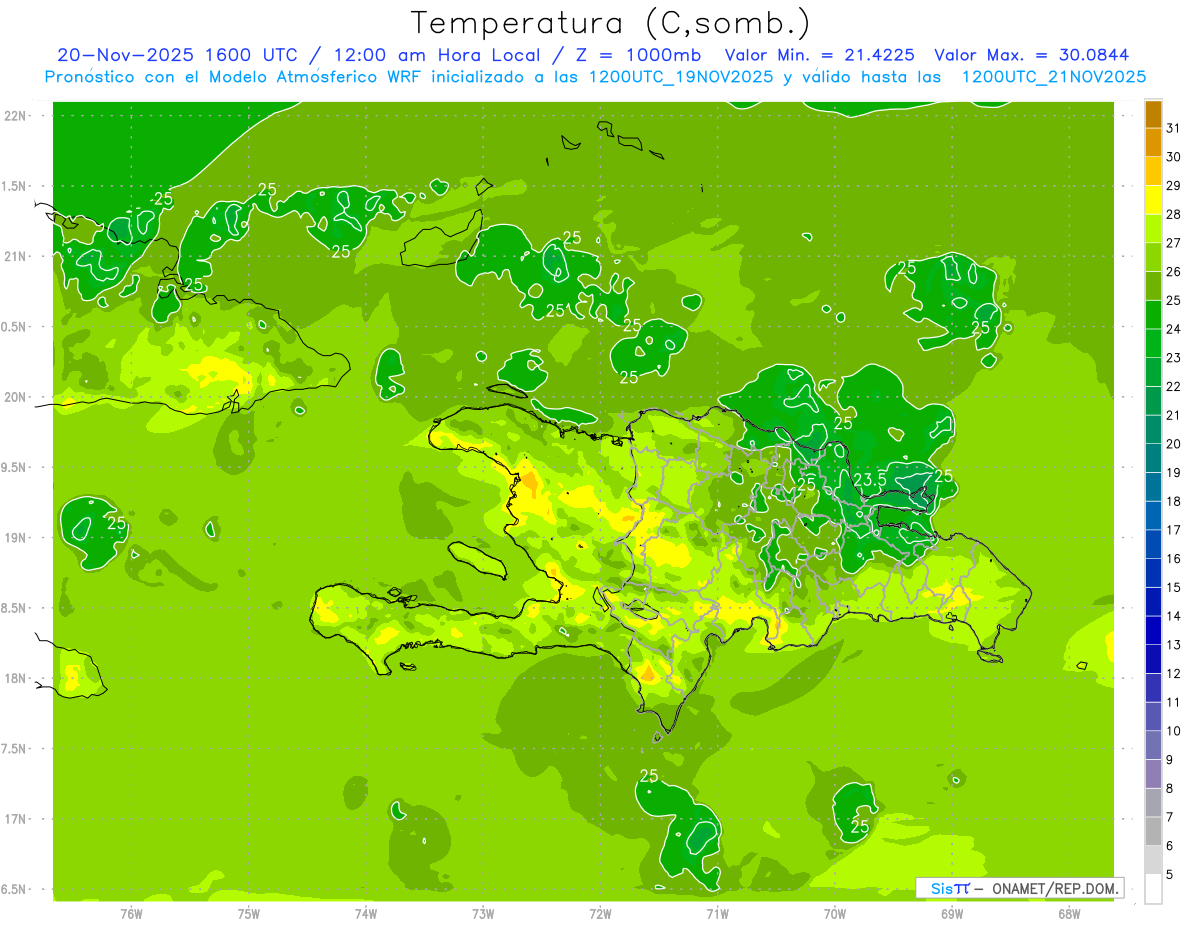
Task: Pick the blue colorbar swatch between 14 and 15
Action: (x=1153, y=602)
